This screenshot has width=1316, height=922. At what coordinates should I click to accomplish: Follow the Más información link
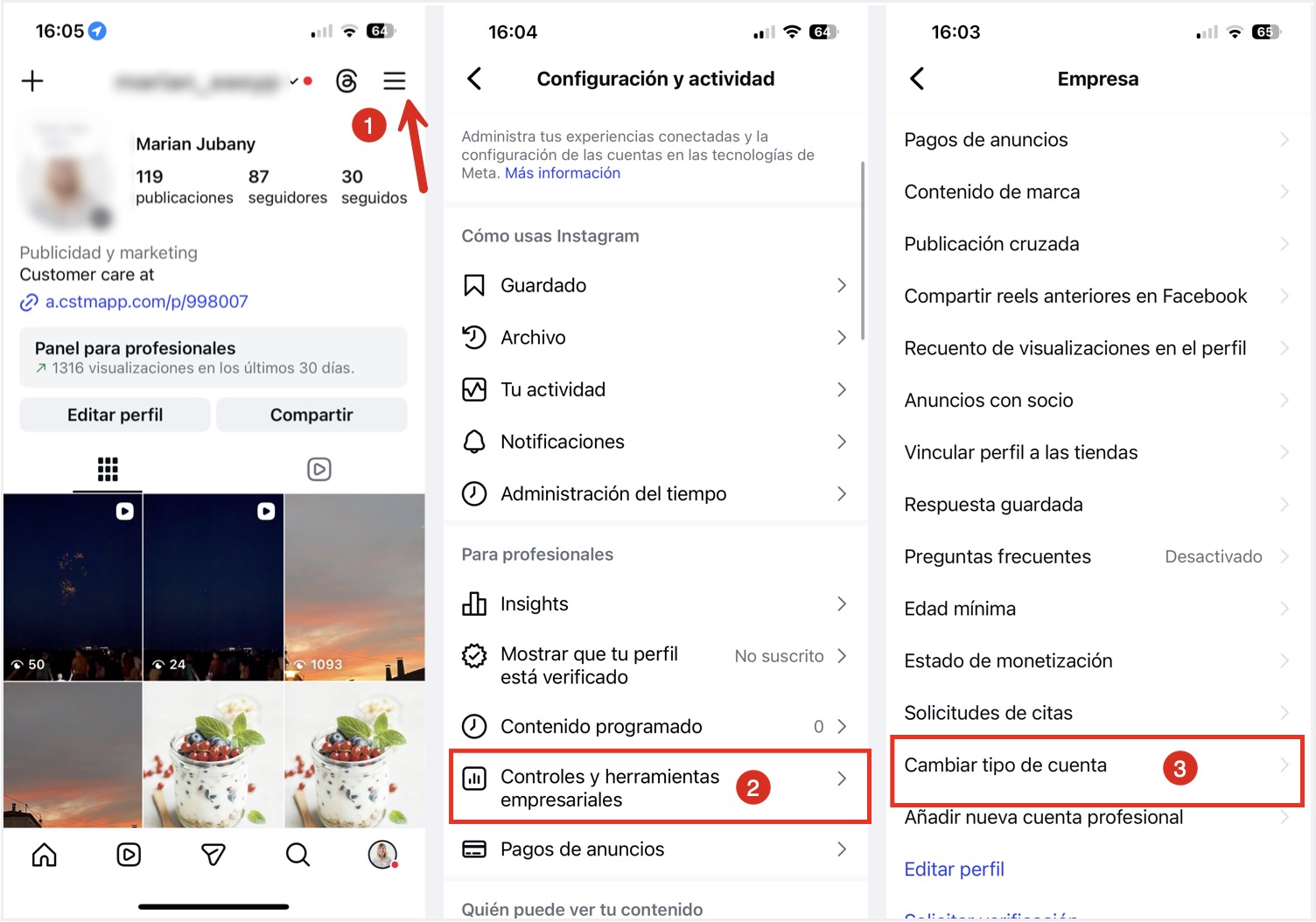pos(563,173)
